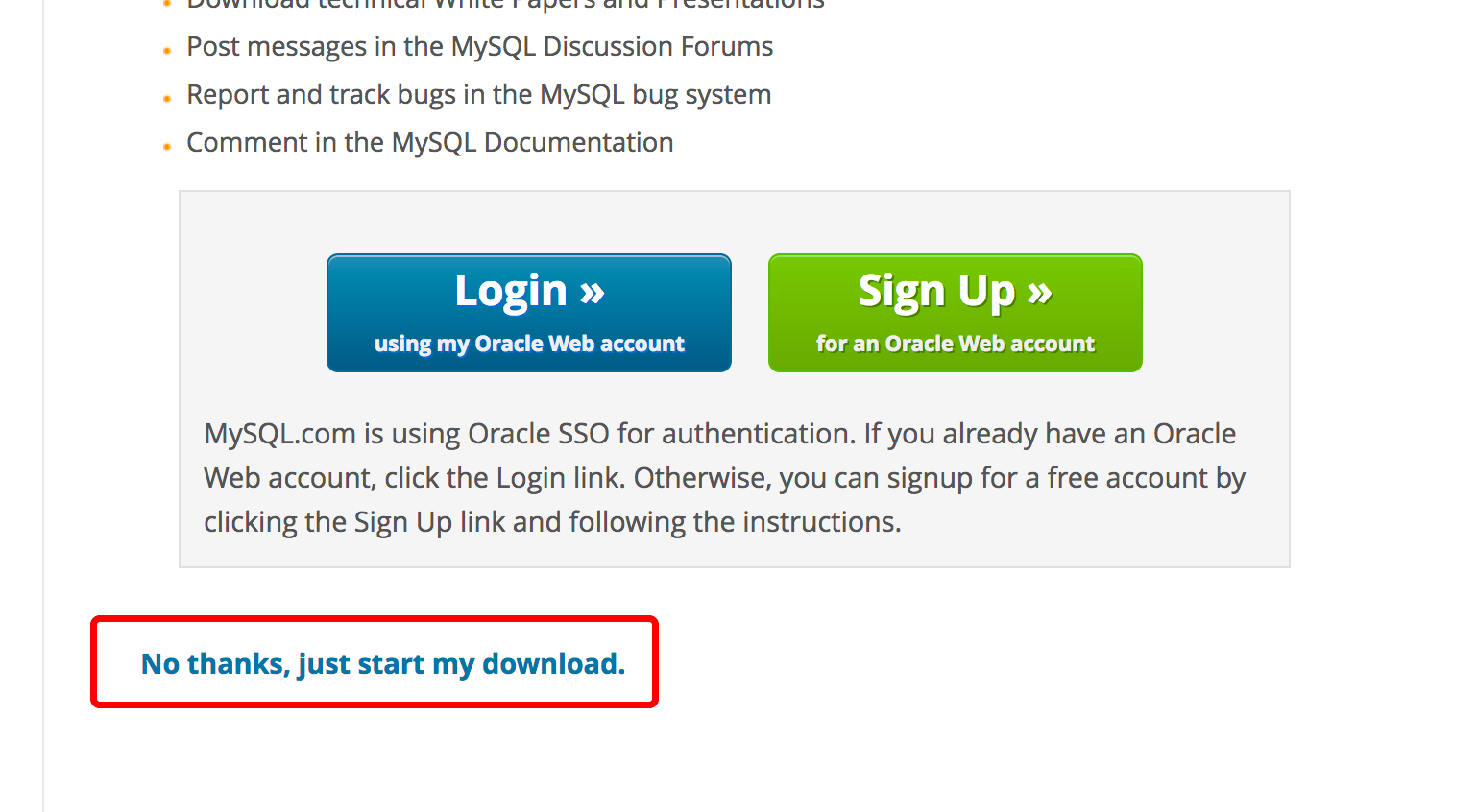Click the » chevron beside Sign Up
Viewport: 1477px width, 812px height.
click(x=1040, y=292)
